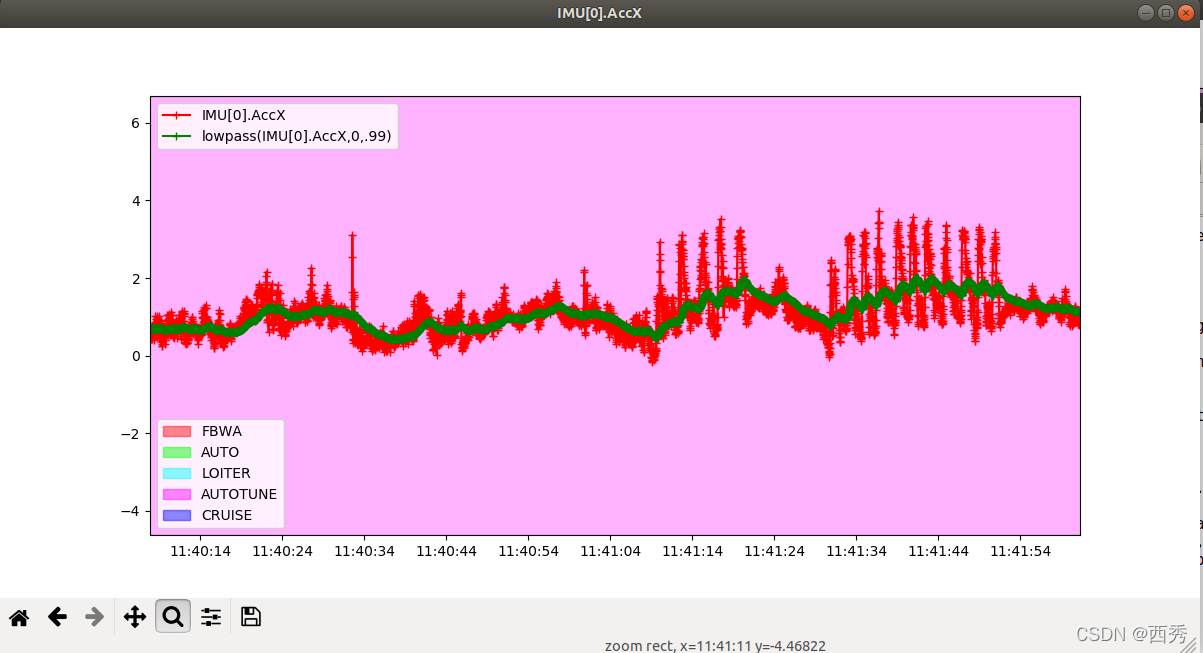The height and width of the screenshot is (653, 1203).
Task: Click the y-axis tick label 4
Action: (135, 201)
